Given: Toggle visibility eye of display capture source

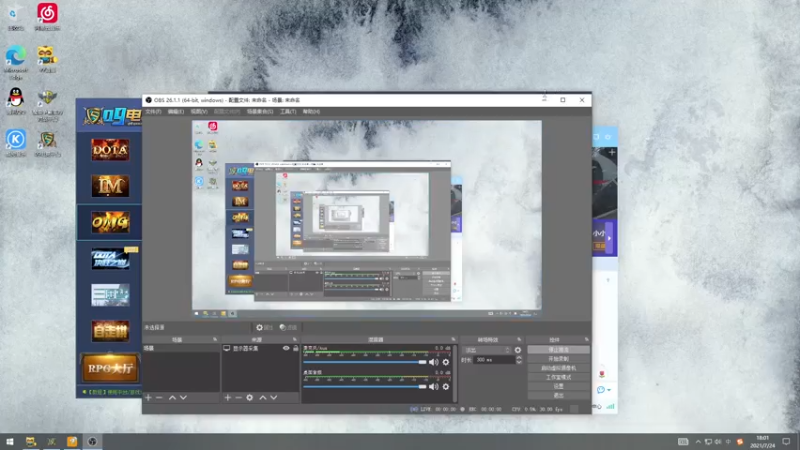Looking at the screenshot, I should [286, 348].
